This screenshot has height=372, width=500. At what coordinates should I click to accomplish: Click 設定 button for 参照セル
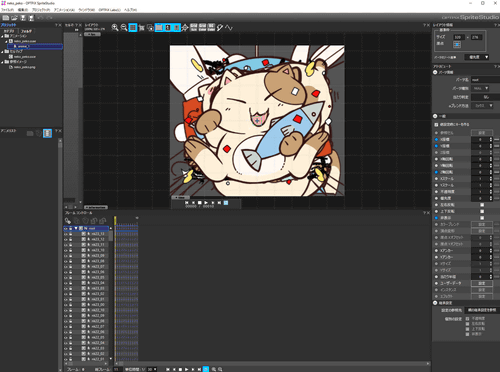(482, 133)
